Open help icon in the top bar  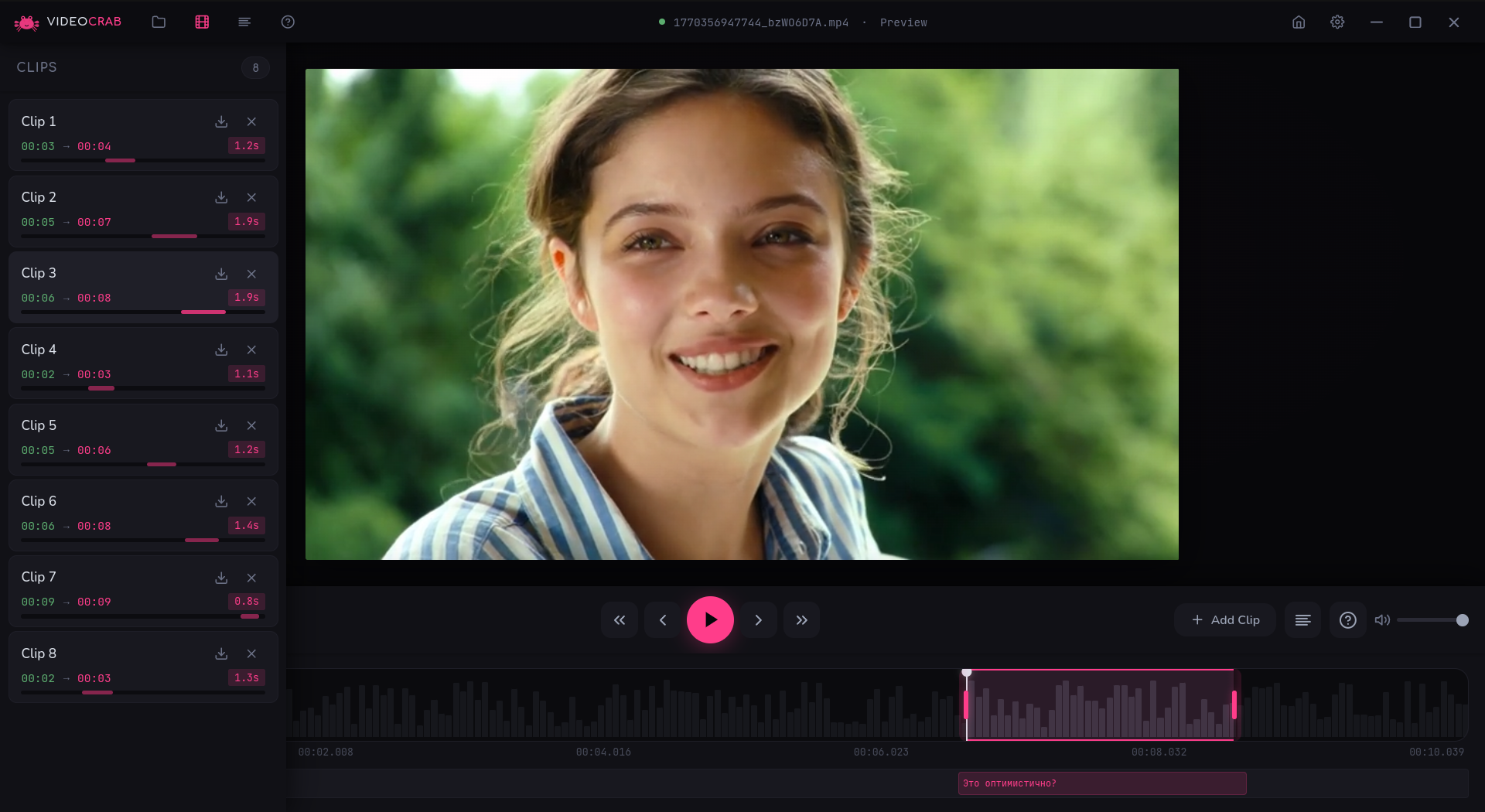pos(288,22)
